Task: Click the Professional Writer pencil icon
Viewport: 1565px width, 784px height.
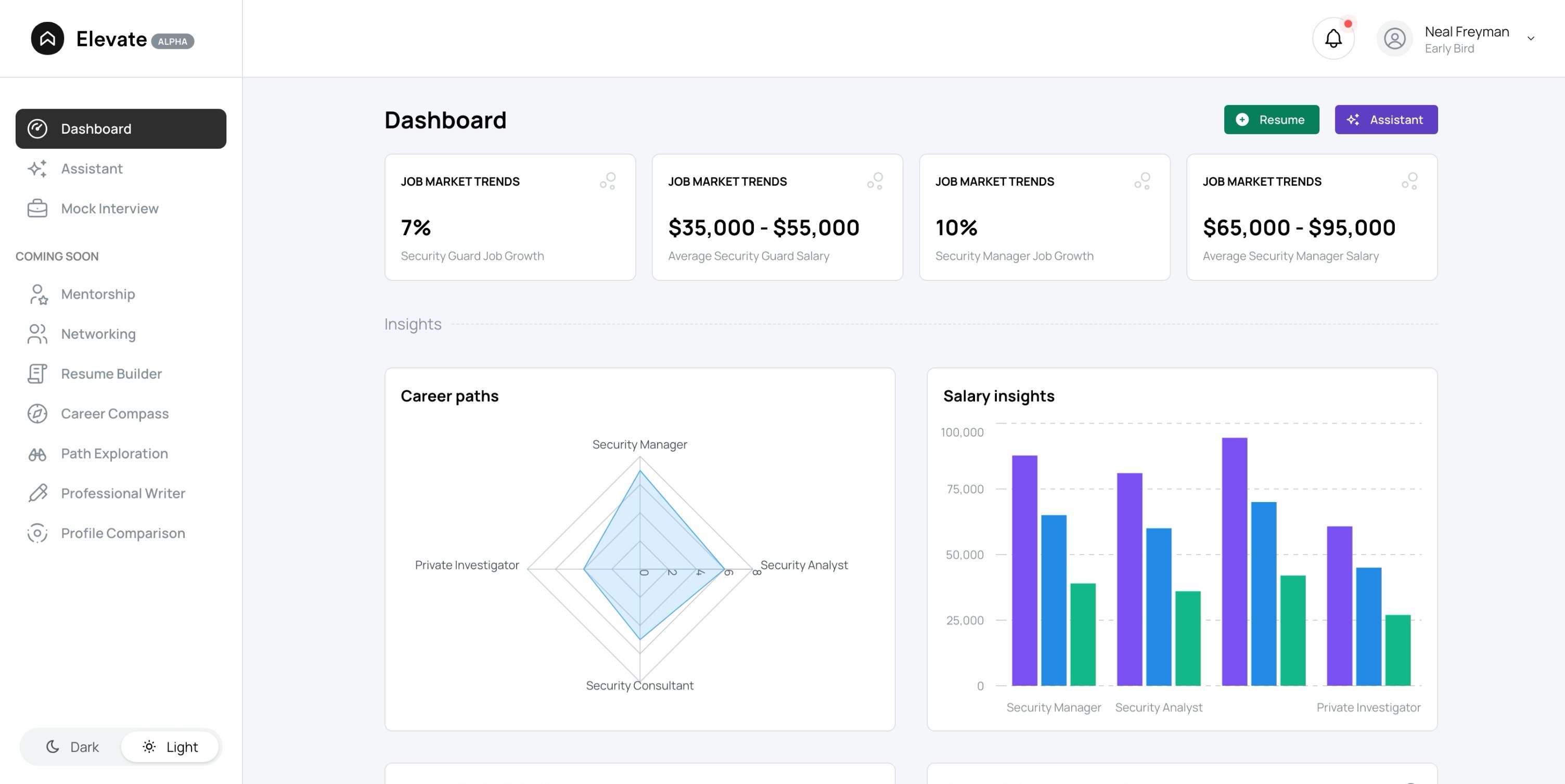Action: click(37, 493)
